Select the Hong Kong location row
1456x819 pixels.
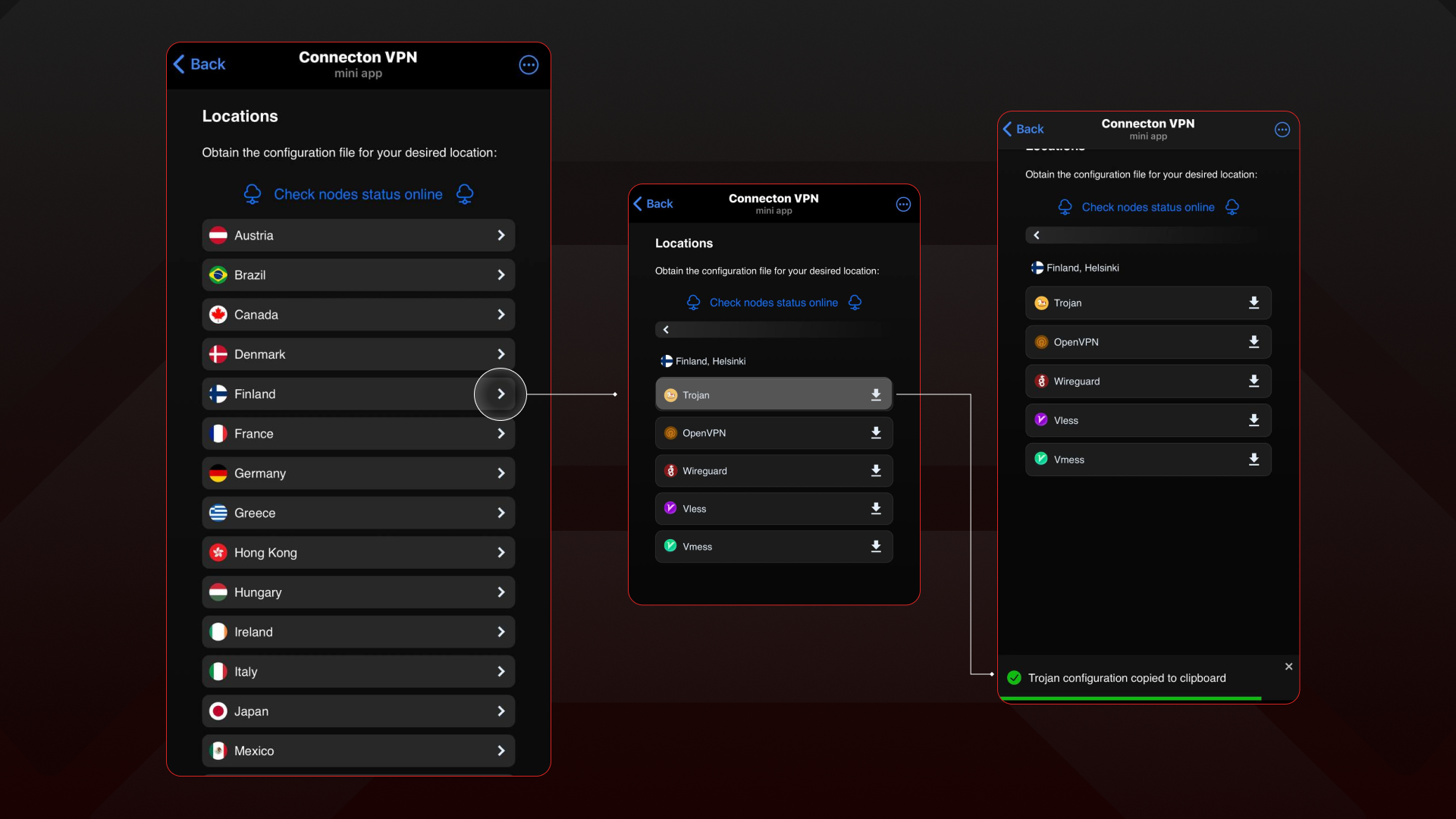tap(358, 553)
